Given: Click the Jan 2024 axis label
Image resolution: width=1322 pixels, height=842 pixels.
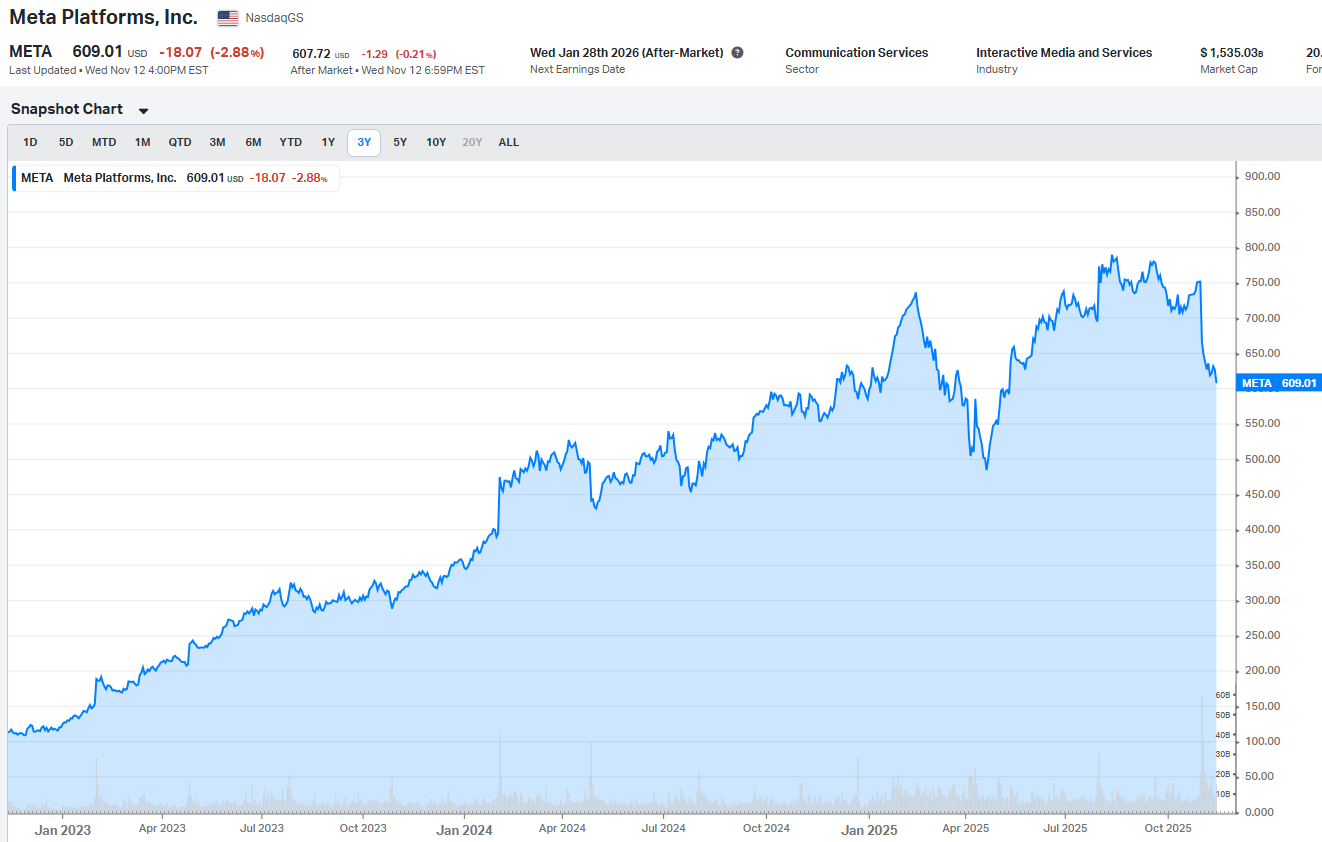Looking at the screenshot, I should (x=464, y=830).
